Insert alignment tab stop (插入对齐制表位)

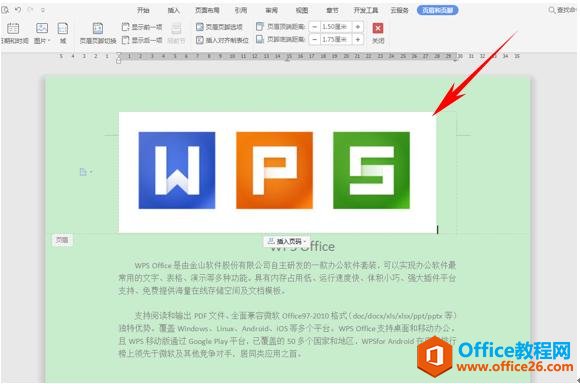(x=222, y=40)
